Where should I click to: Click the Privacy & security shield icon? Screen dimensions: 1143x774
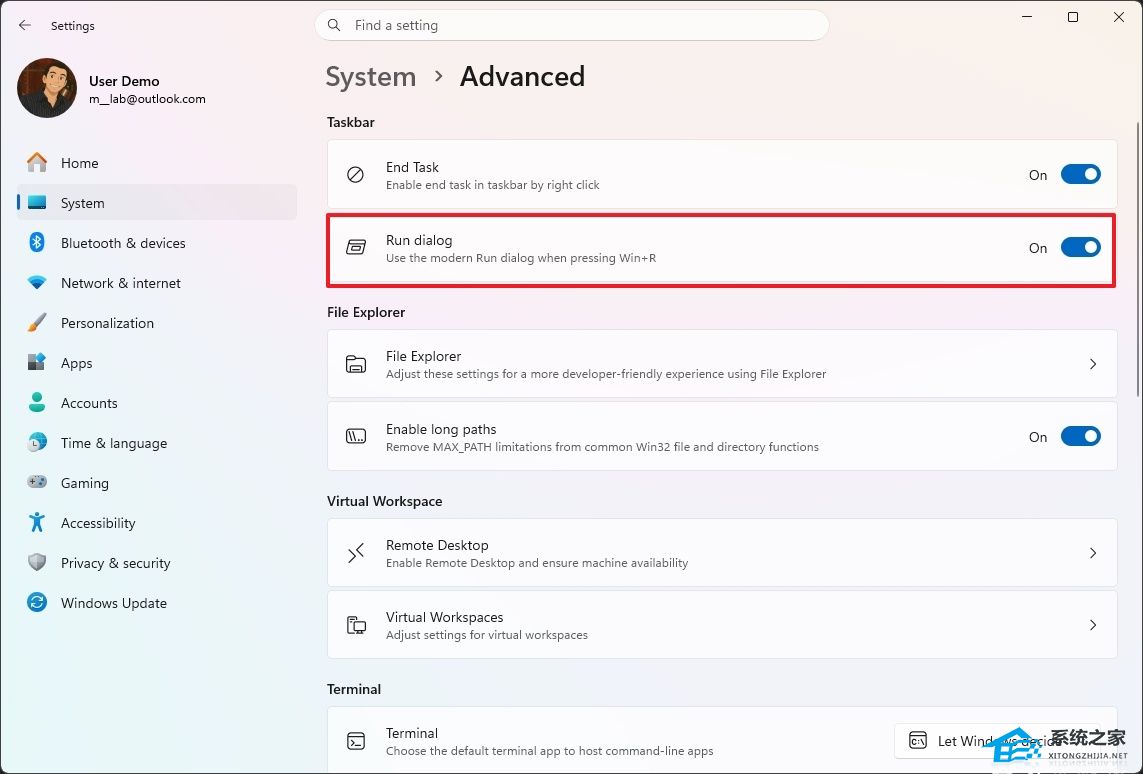[37, 563]
